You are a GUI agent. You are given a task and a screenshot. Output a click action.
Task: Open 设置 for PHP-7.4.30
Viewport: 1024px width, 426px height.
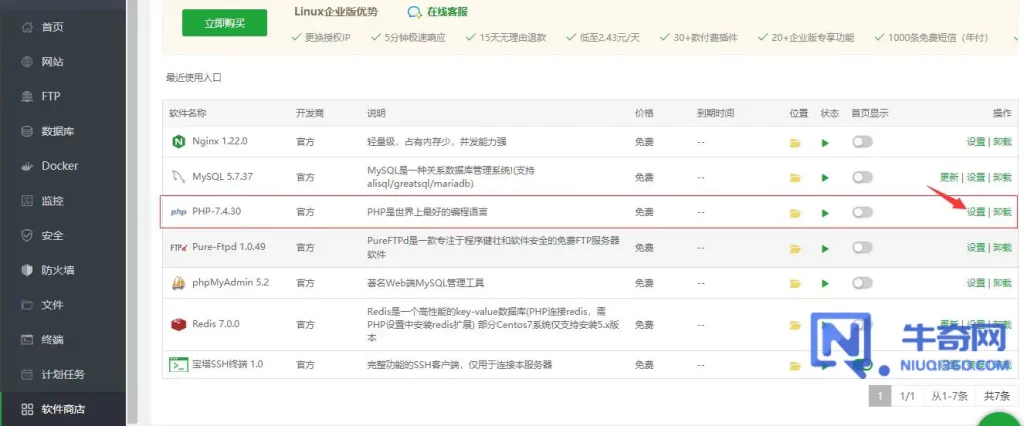(976, 212)
